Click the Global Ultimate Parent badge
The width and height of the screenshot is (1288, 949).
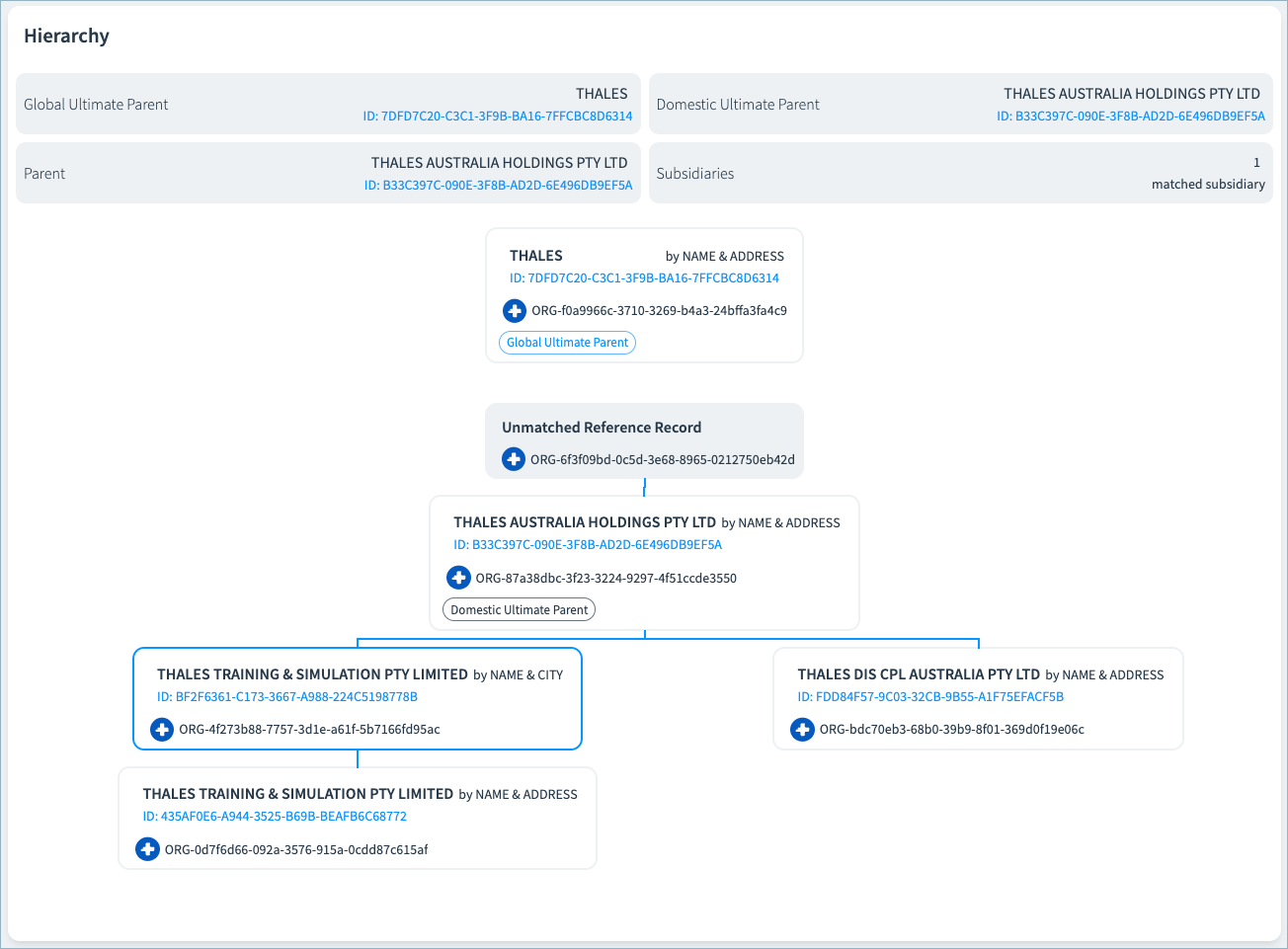(568, 343)
